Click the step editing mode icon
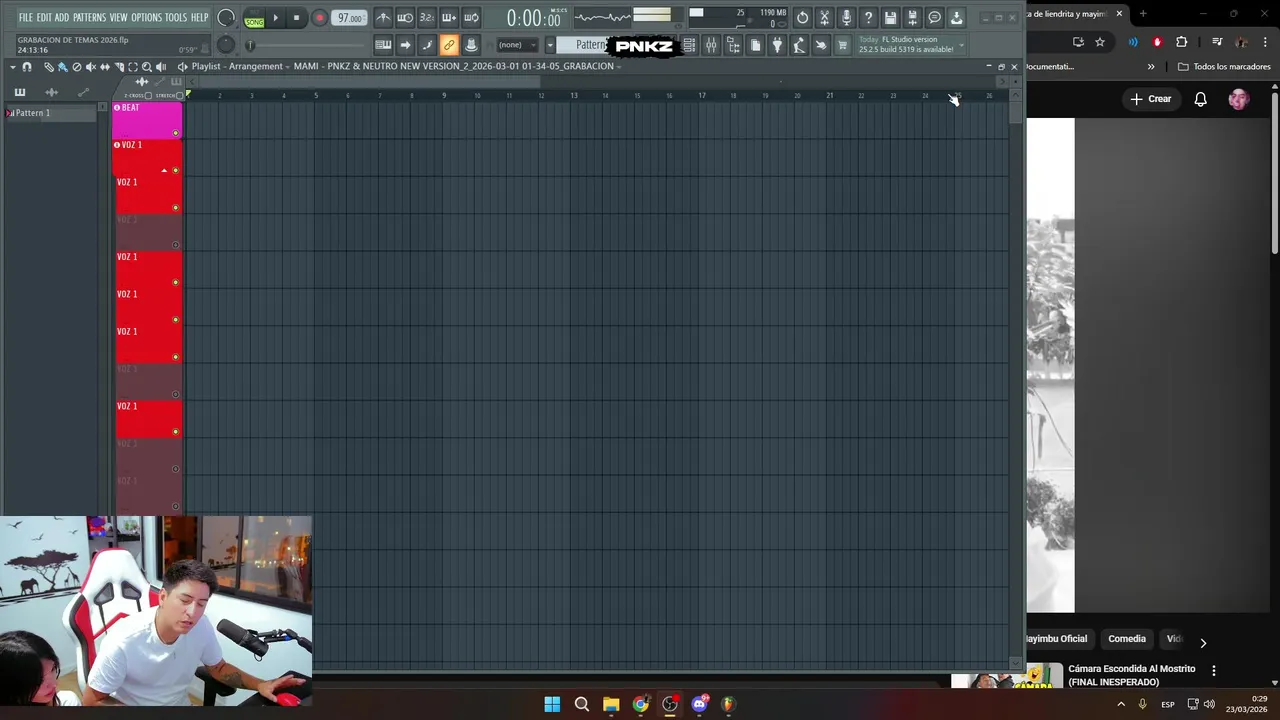1280x720 pixels. click(427, 45)
